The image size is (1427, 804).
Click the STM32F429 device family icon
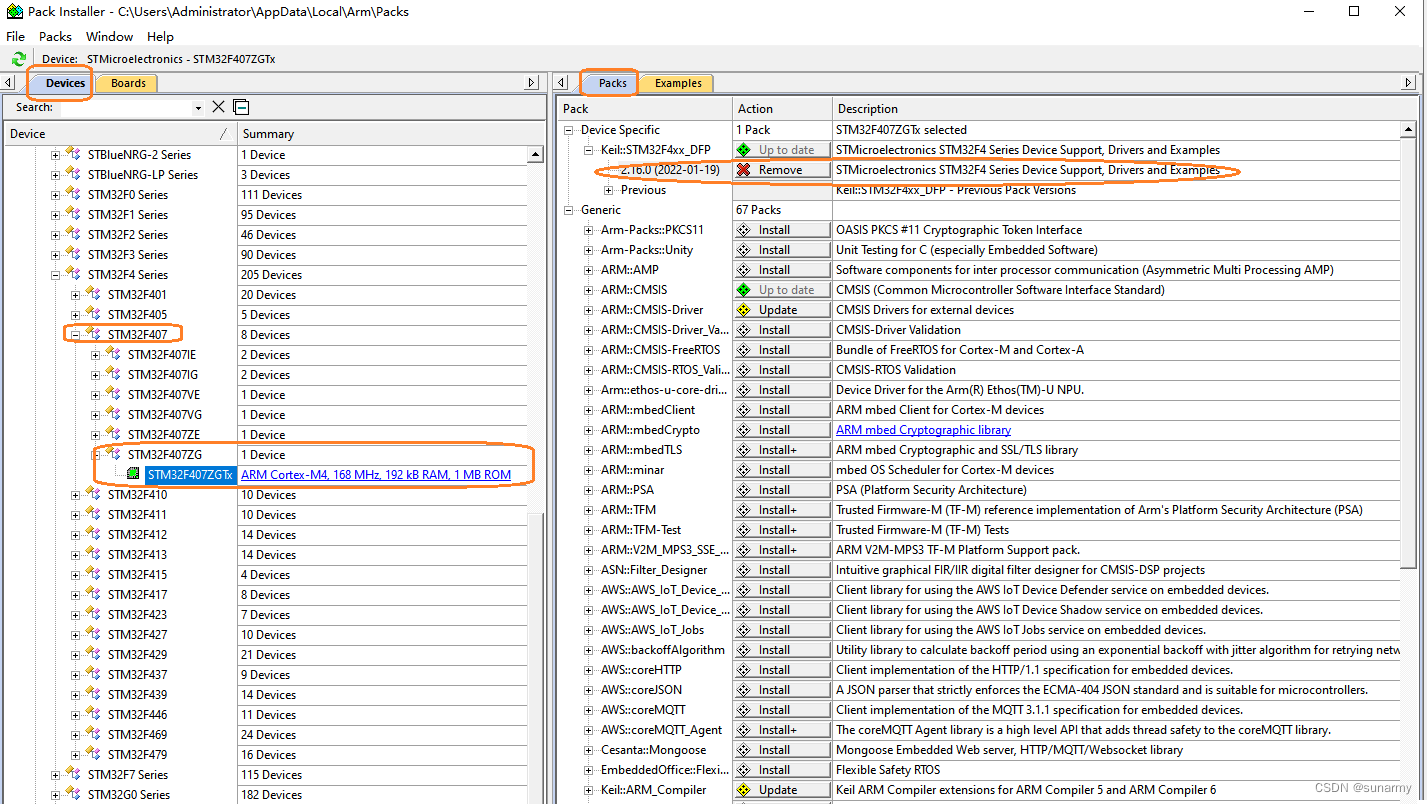94,654
